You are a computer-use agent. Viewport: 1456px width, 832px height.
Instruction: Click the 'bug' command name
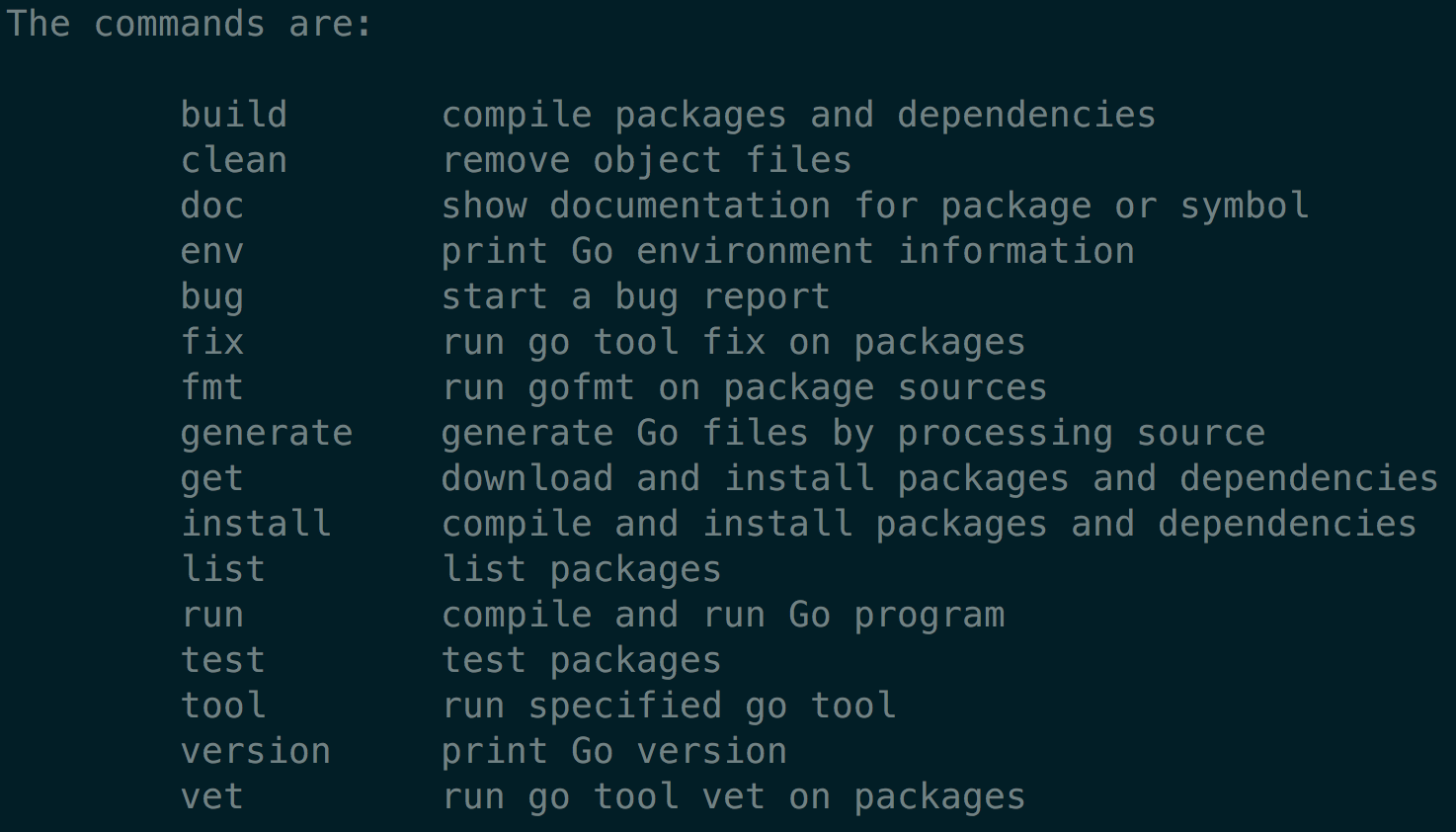click(x=212, y=296)
